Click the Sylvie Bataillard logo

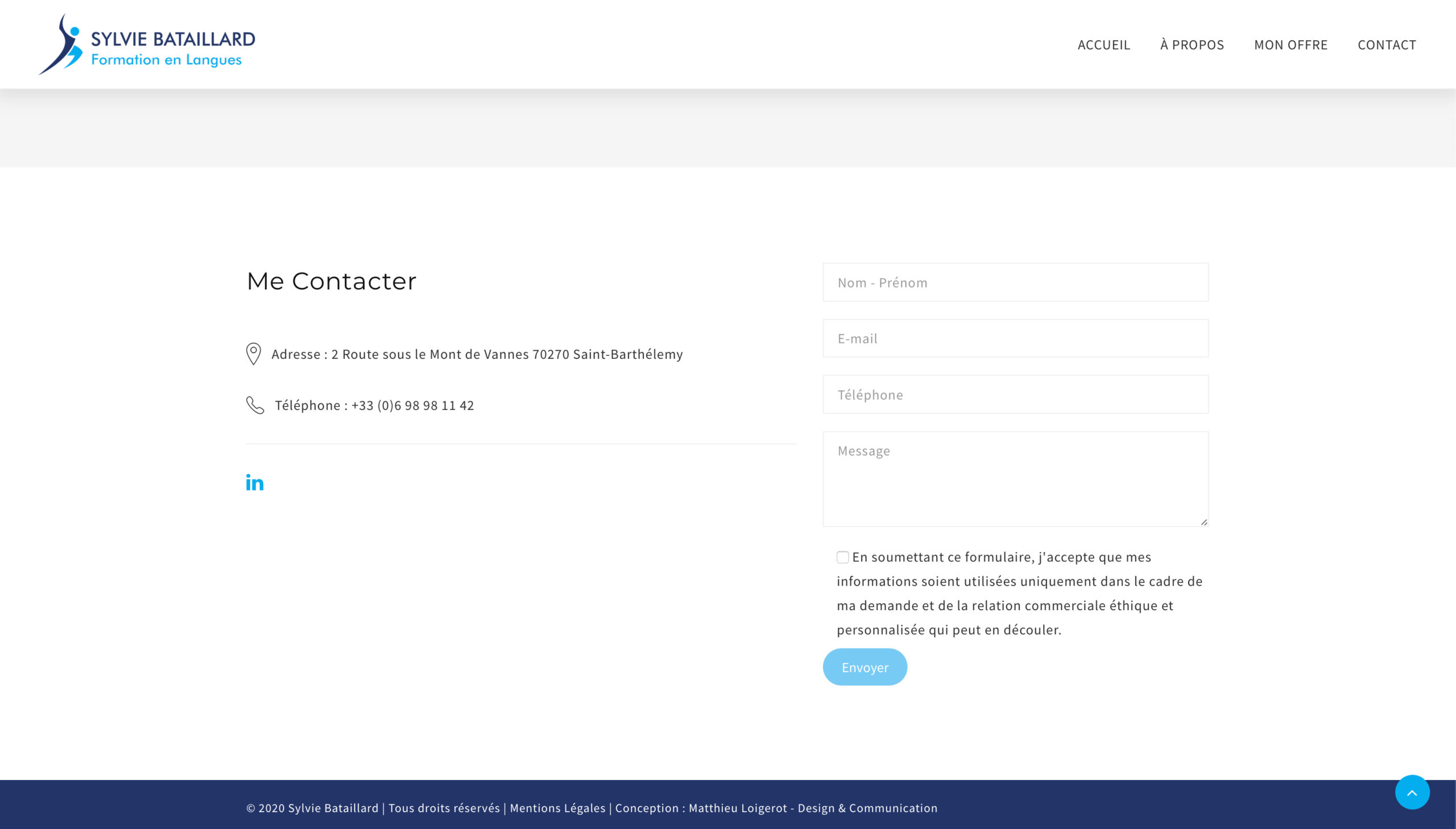[147, 43]
